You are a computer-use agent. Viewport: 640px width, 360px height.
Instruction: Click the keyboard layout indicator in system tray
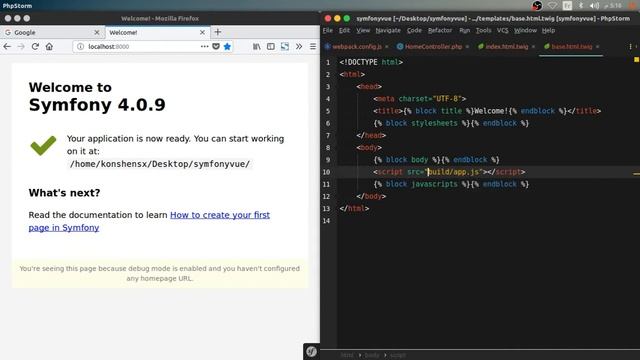pyautogui.click(x=567, y=5)
